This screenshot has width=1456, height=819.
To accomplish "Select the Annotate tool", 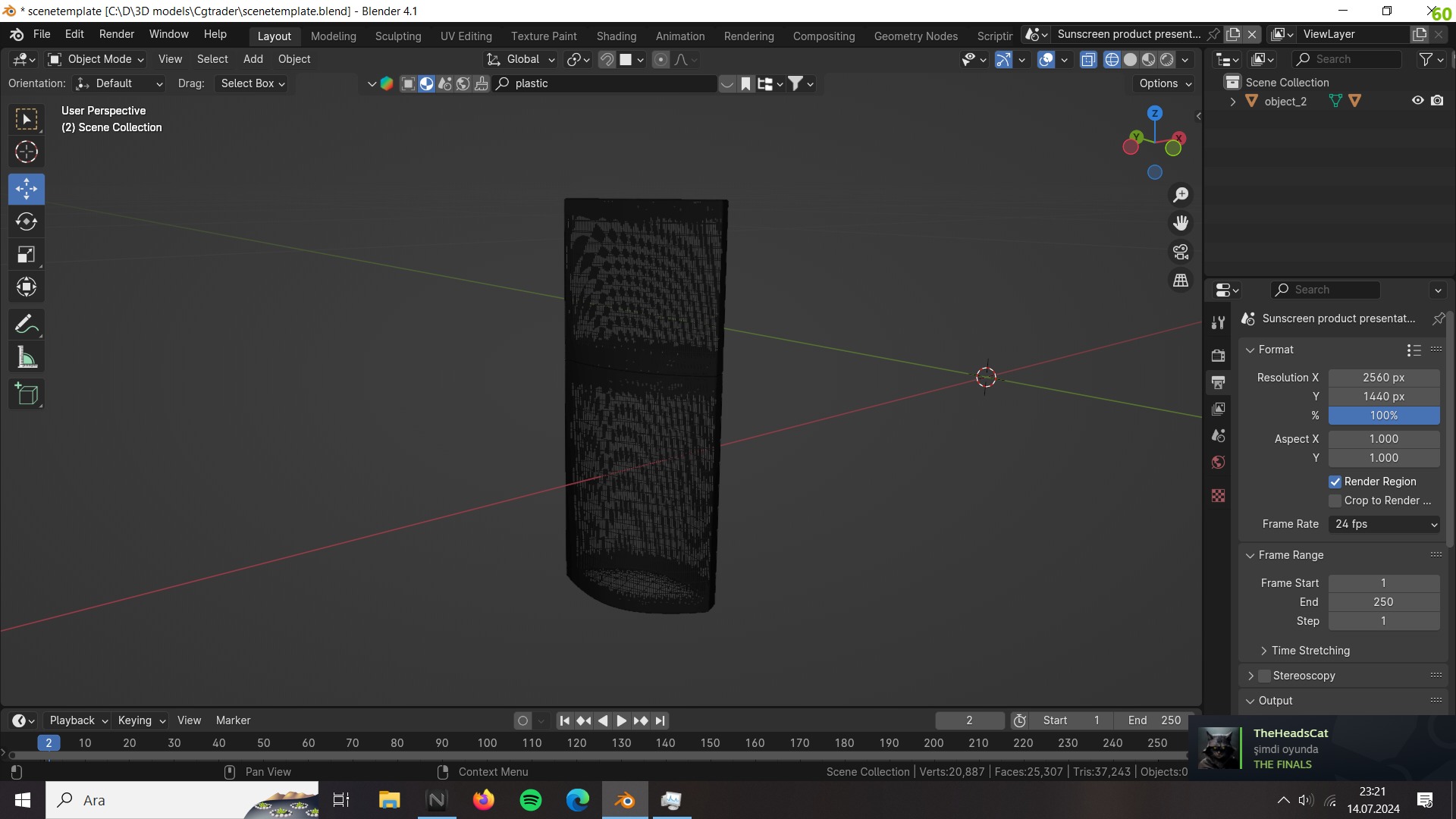I will tap(27, 325).
